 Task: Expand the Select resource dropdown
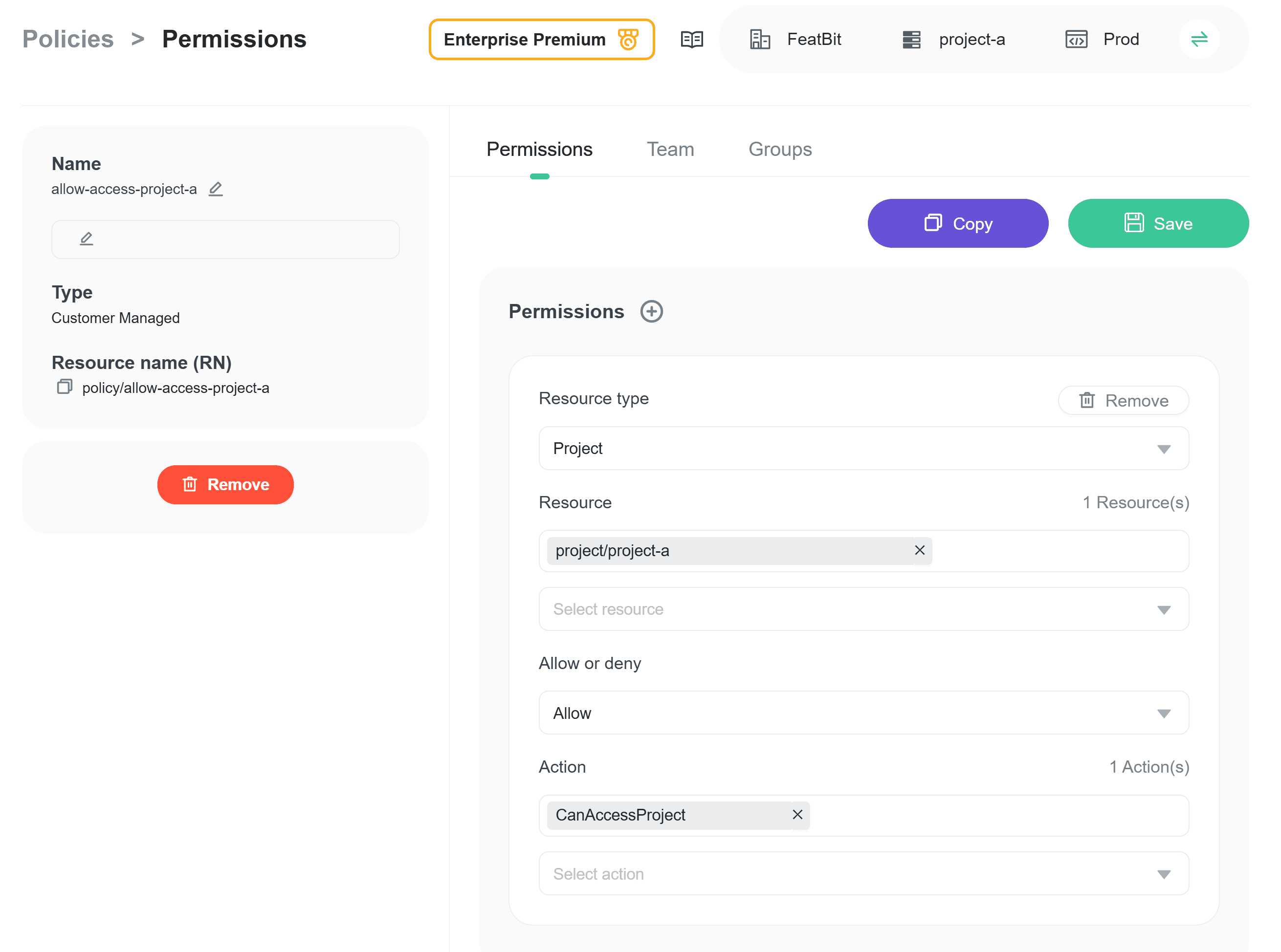click(x=863, y=609)
